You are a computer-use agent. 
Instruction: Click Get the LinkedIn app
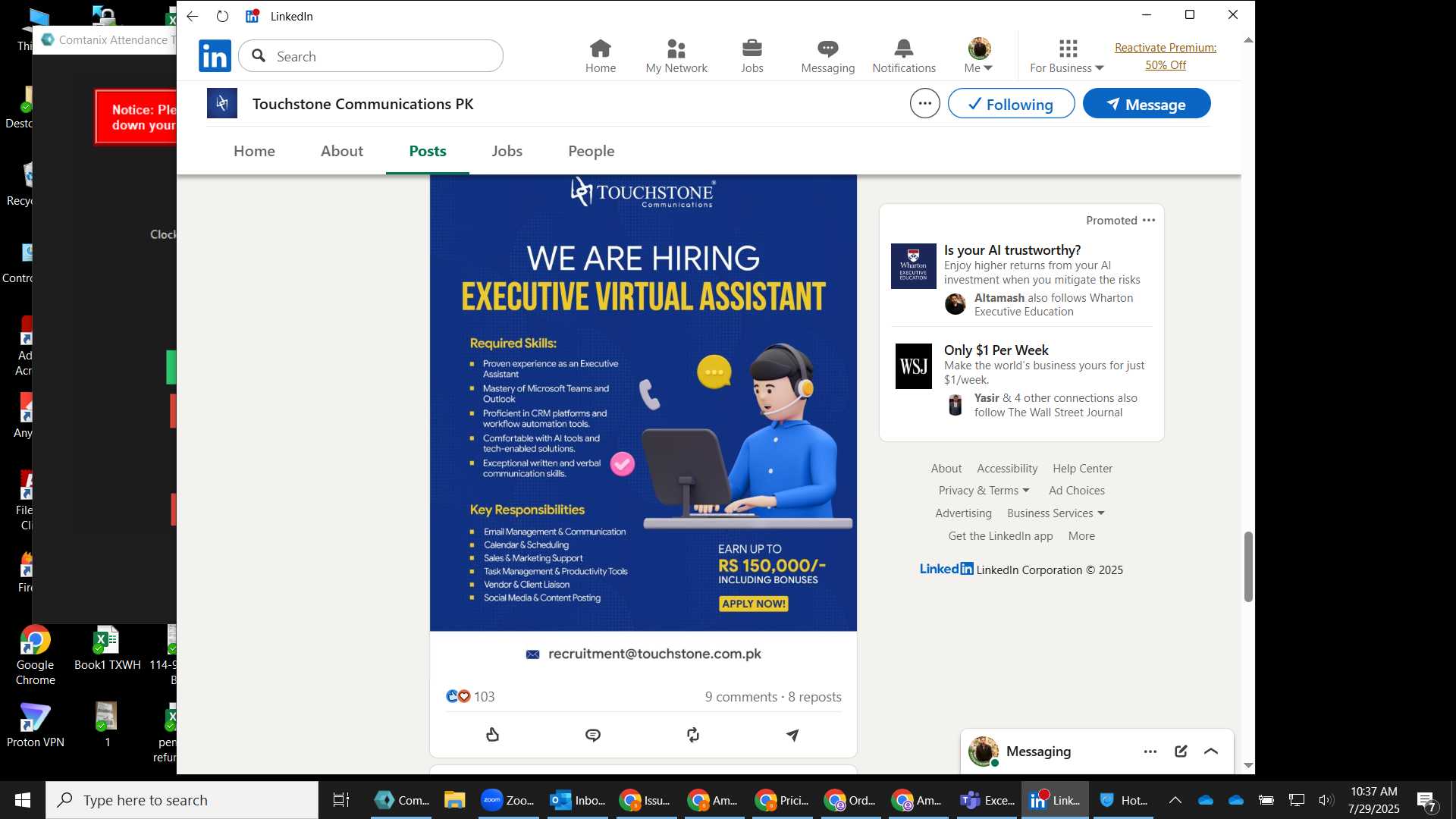[1000, 536]
